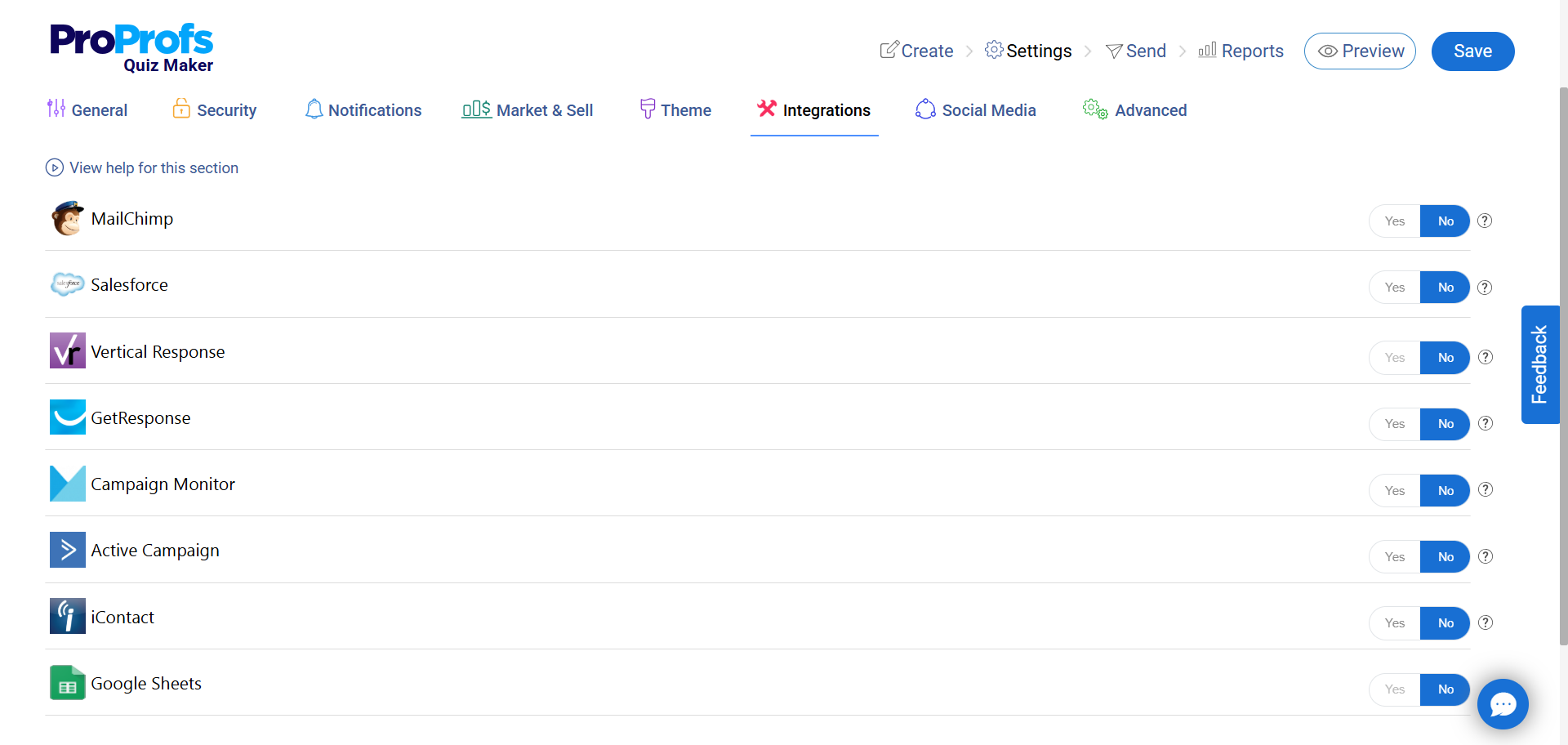This screenshot has height=745, width=1568.
Task: Click the Preview button
Action: [1360, 51]
